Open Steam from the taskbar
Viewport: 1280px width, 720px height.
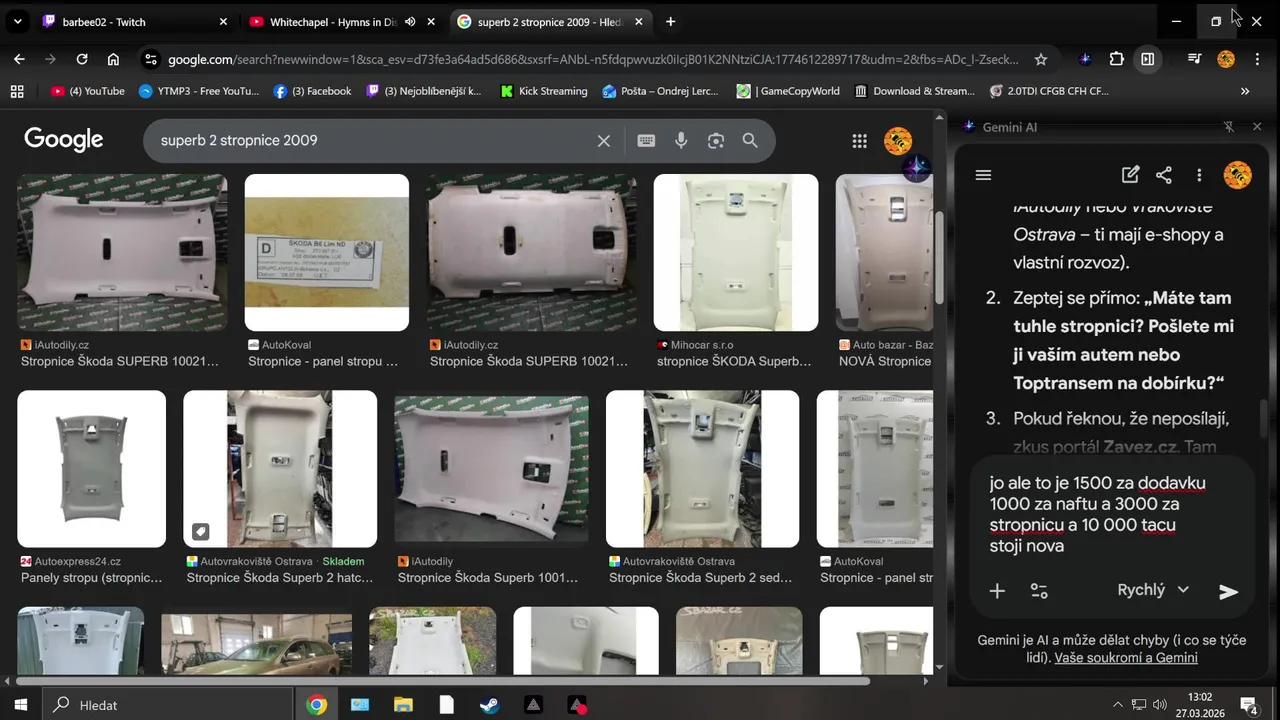click(x=490, y=705)
